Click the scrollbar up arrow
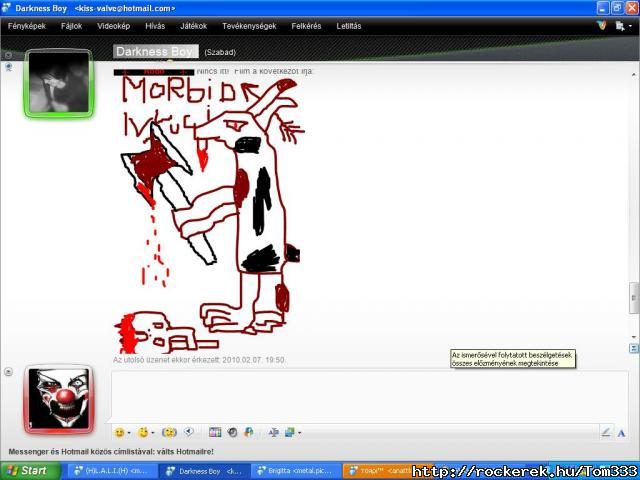The image size is (640, 480). pyautogui.click(x=633, y=75)
